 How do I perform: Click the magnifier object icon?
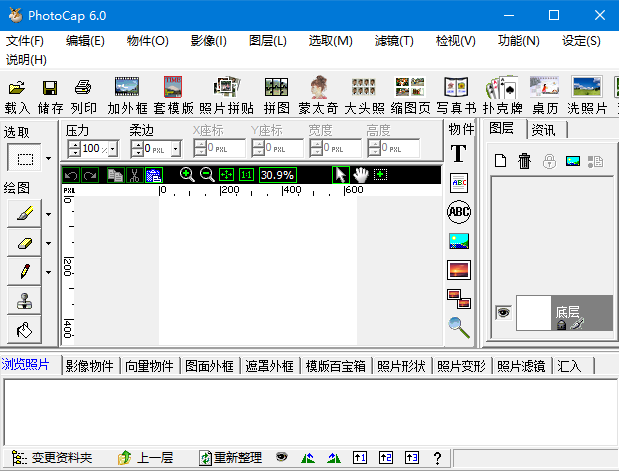click(x=459, y=328)
